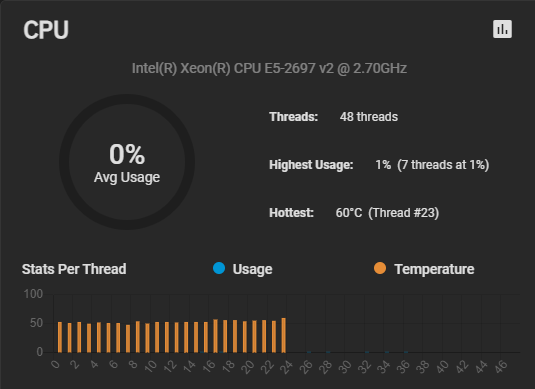Screen dimensions: 535x389
Task: Select the temperature bar for thread 23
Action: tap(284, 335)
